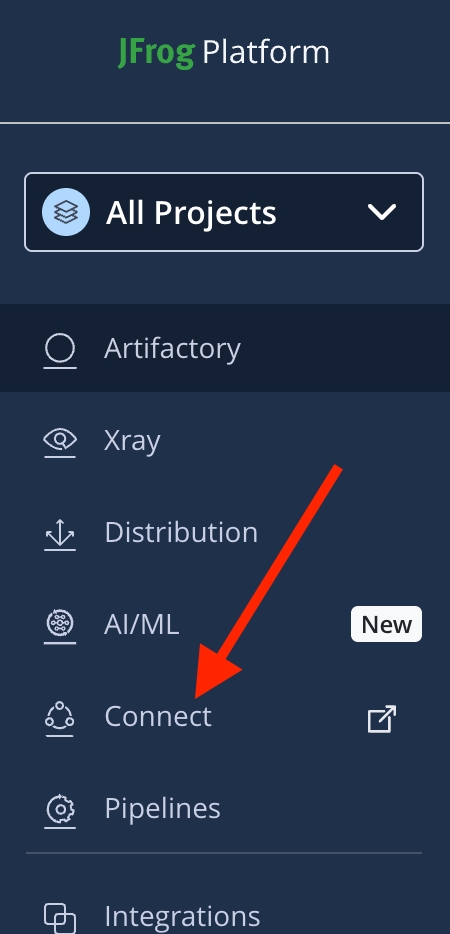Click the Xray eye icon

pos(60,442)
